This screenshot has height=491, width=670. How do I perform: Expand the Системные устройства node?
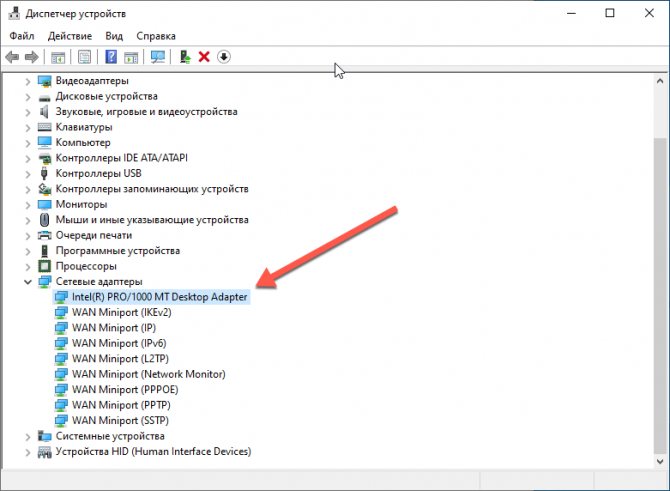pyautogui.click(x=28, y=437)
